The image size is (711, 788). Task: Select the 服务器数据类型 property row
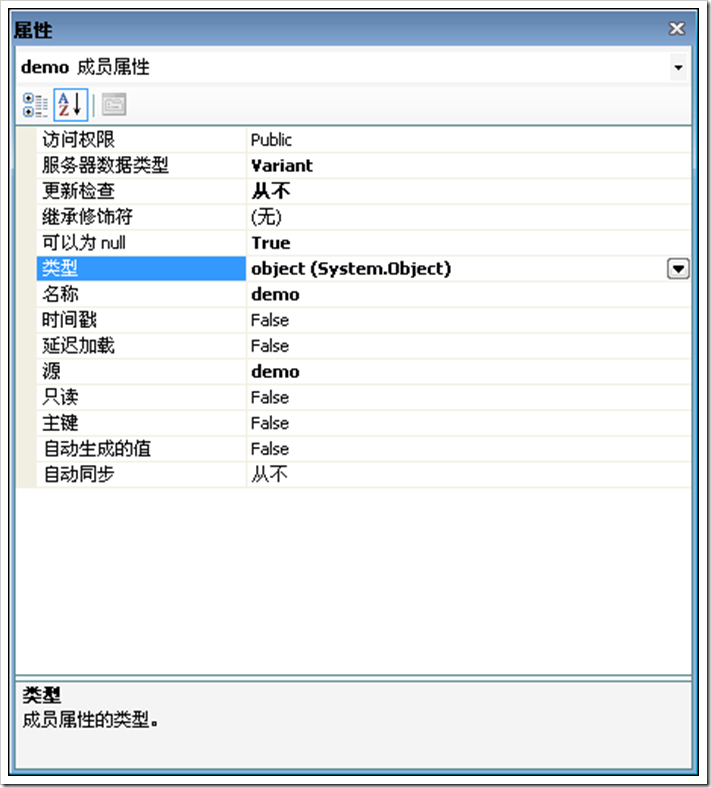(141, 165)
